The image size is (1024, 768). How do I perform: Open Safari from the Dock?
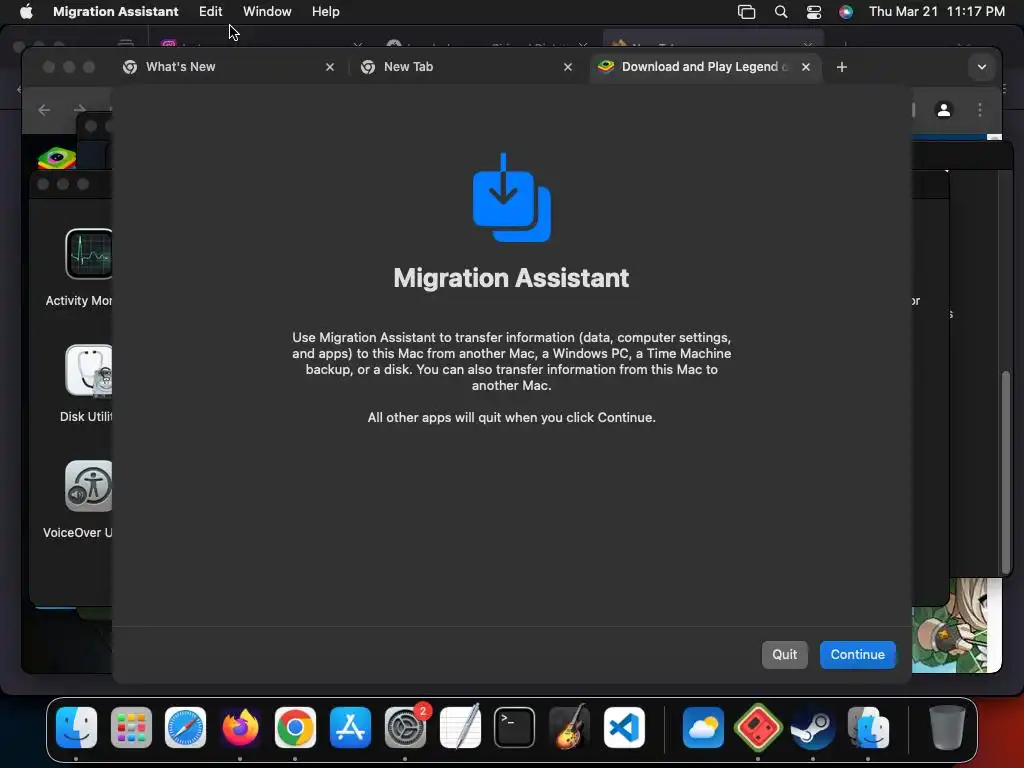185,728
